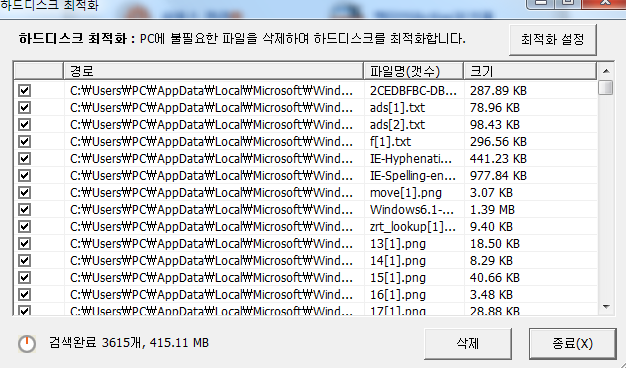The height and width of the screenshot is (368, 626).
Task: Select the file name 15[1].png
Action: [x=398, y=277]
